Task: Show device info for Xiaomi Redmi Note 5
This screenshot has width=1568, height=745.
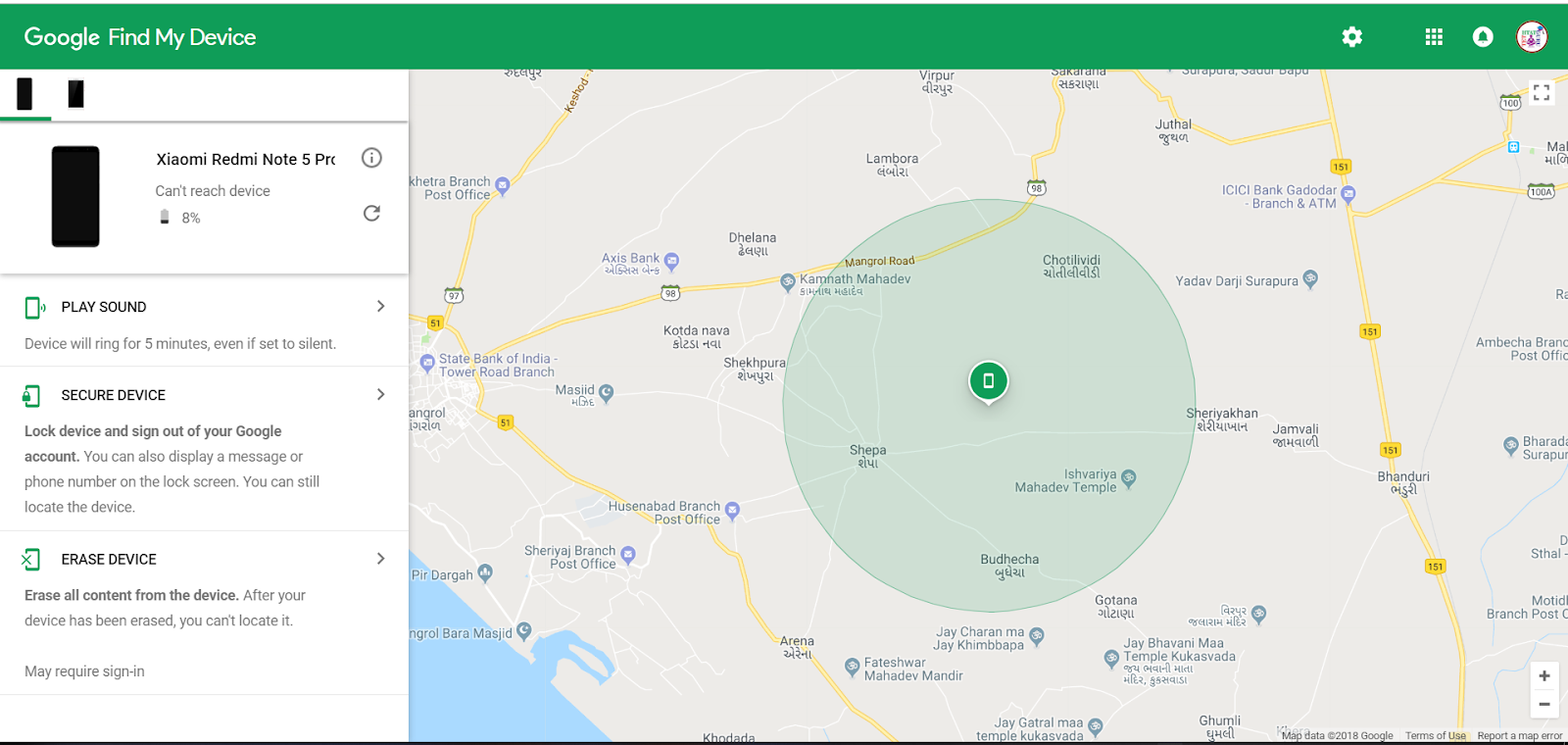Action: coord(371,158)
